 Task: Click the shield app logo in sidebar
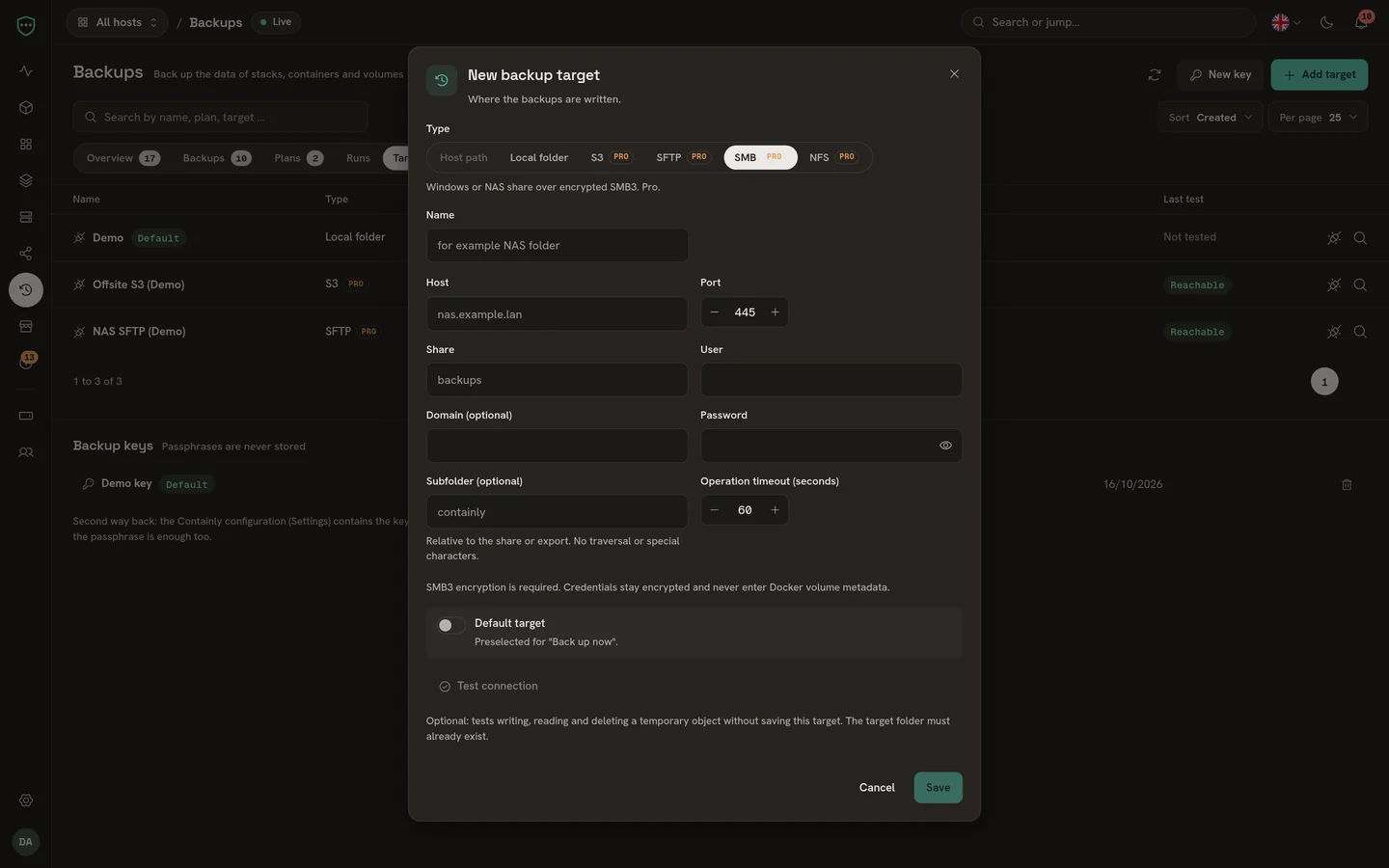pyautogui.click(x=26, y=25)
